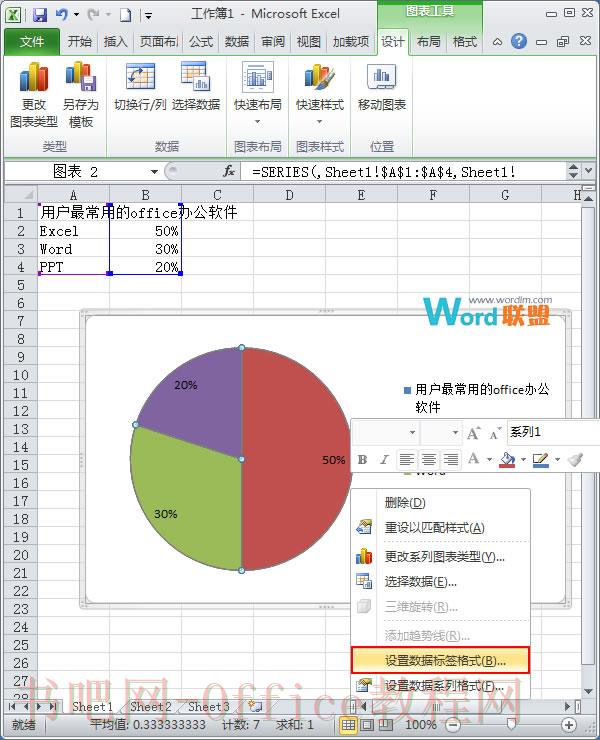Choose Format Data Series (设置数据系列格式)
Image resolution: width=600 pixels, height=740 pixels.
(440, 686)
